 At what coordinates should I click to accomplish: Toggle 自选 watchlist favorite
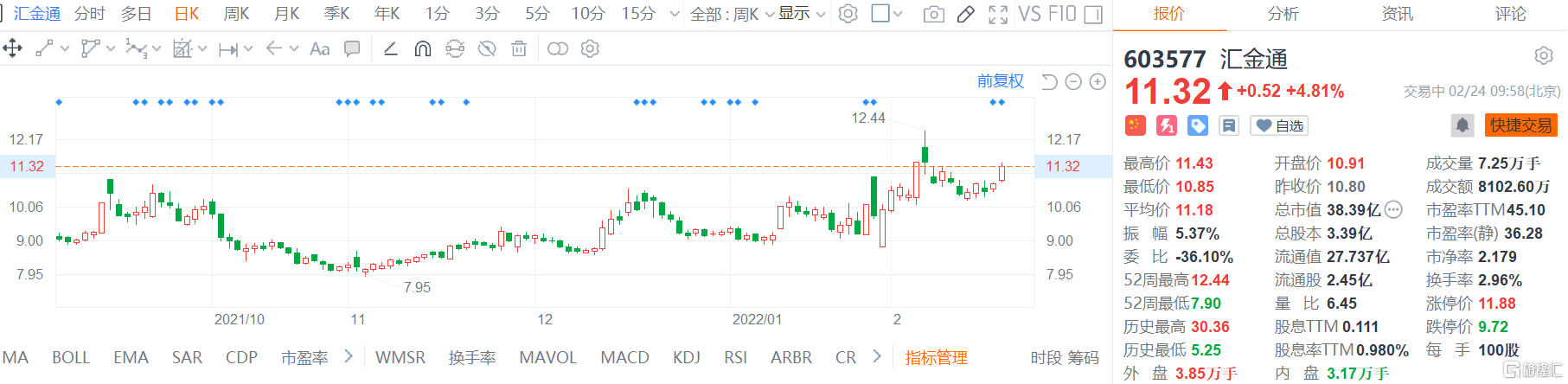tap(1279, 126)
